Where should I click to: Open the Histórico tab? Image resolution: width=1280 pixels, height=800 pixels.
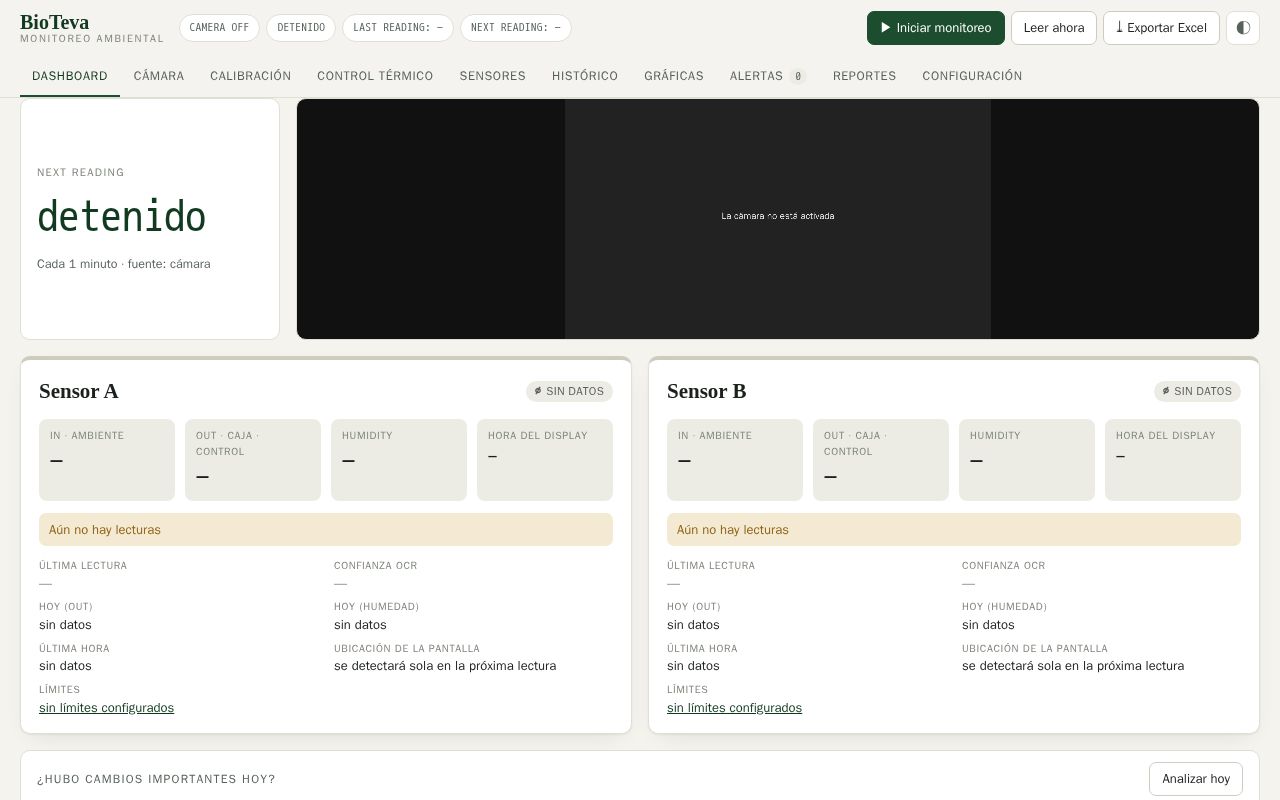(585, 76)
